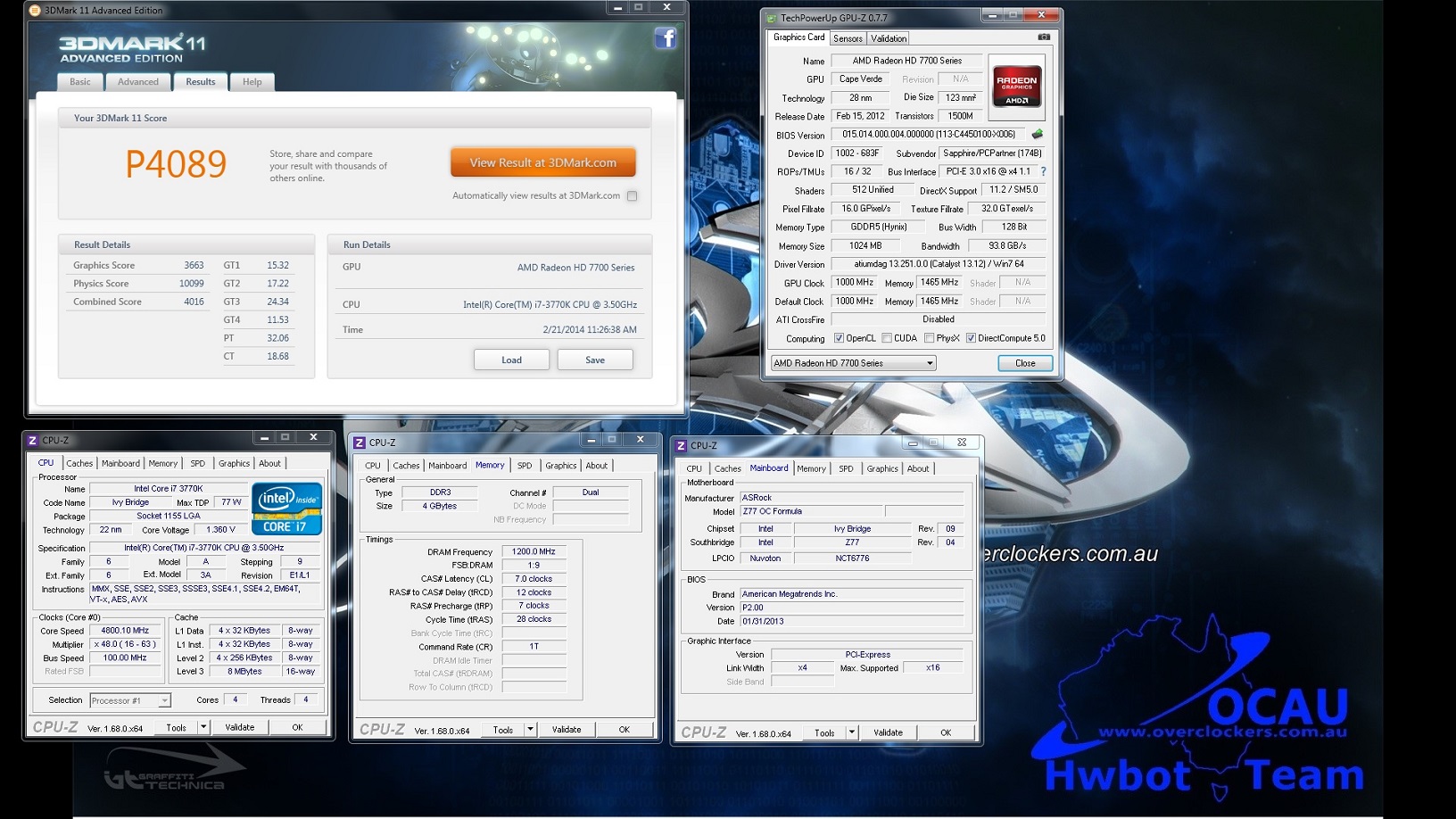Click the GPU Clock value 1000 MHz

tap(855, 282)
